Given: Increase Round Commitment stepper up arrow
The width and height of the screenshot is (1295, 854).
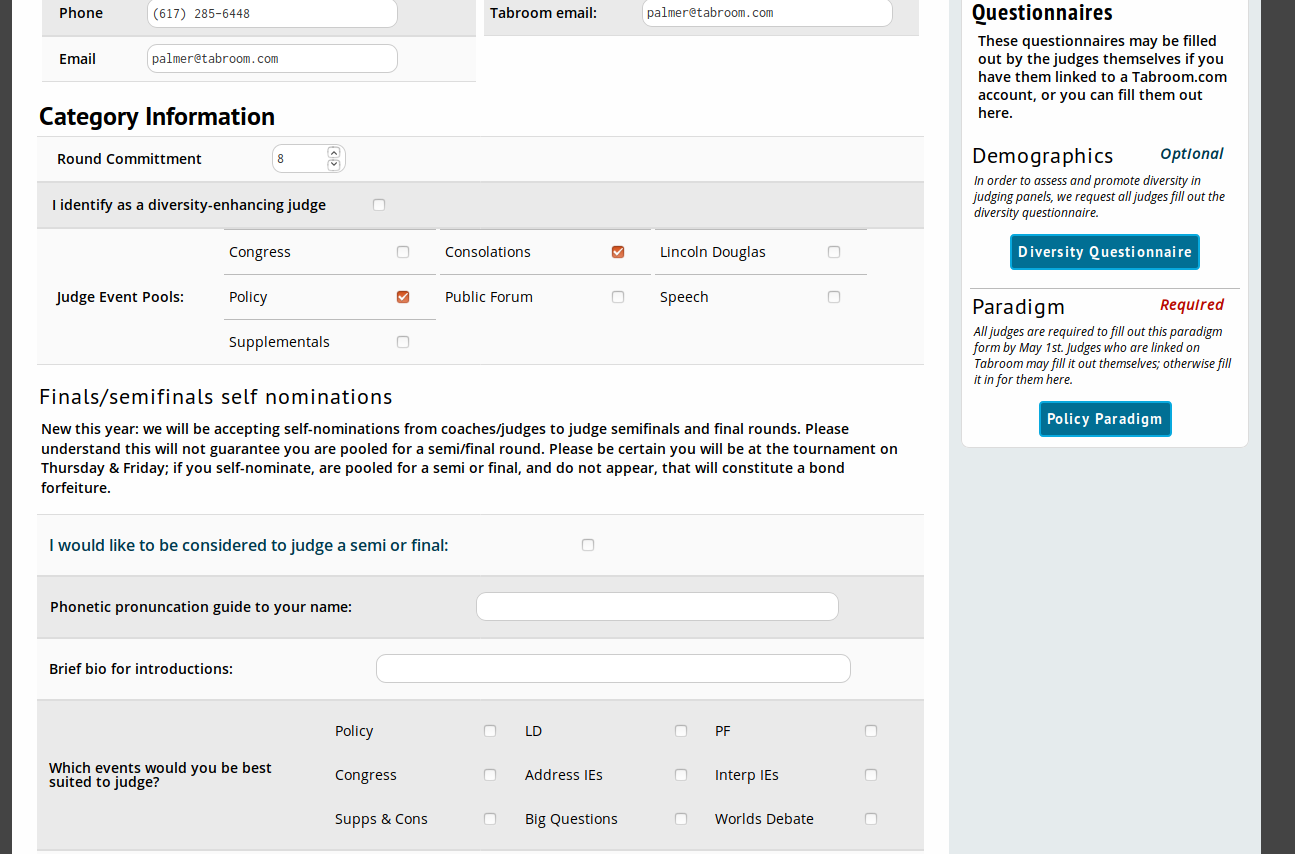Looking at the screenshot, I should click(x=334, y=153).
